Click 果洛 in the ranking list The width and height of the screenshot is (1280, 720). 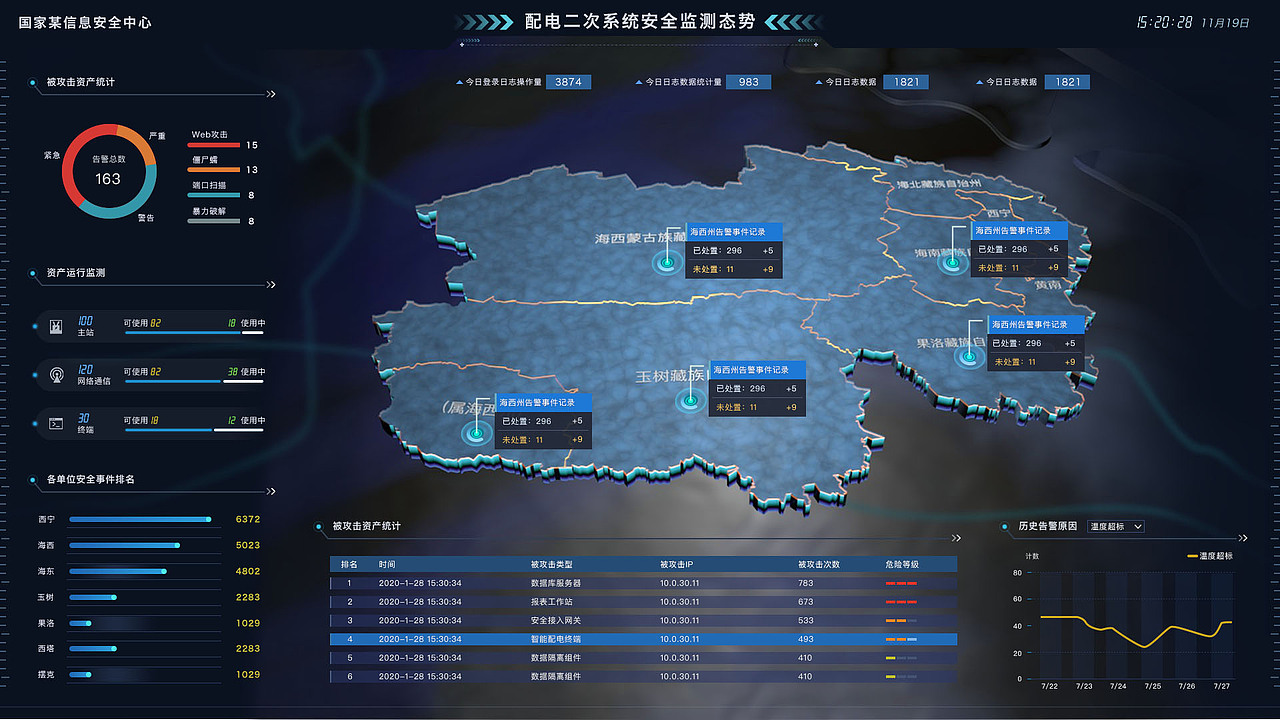46,623
